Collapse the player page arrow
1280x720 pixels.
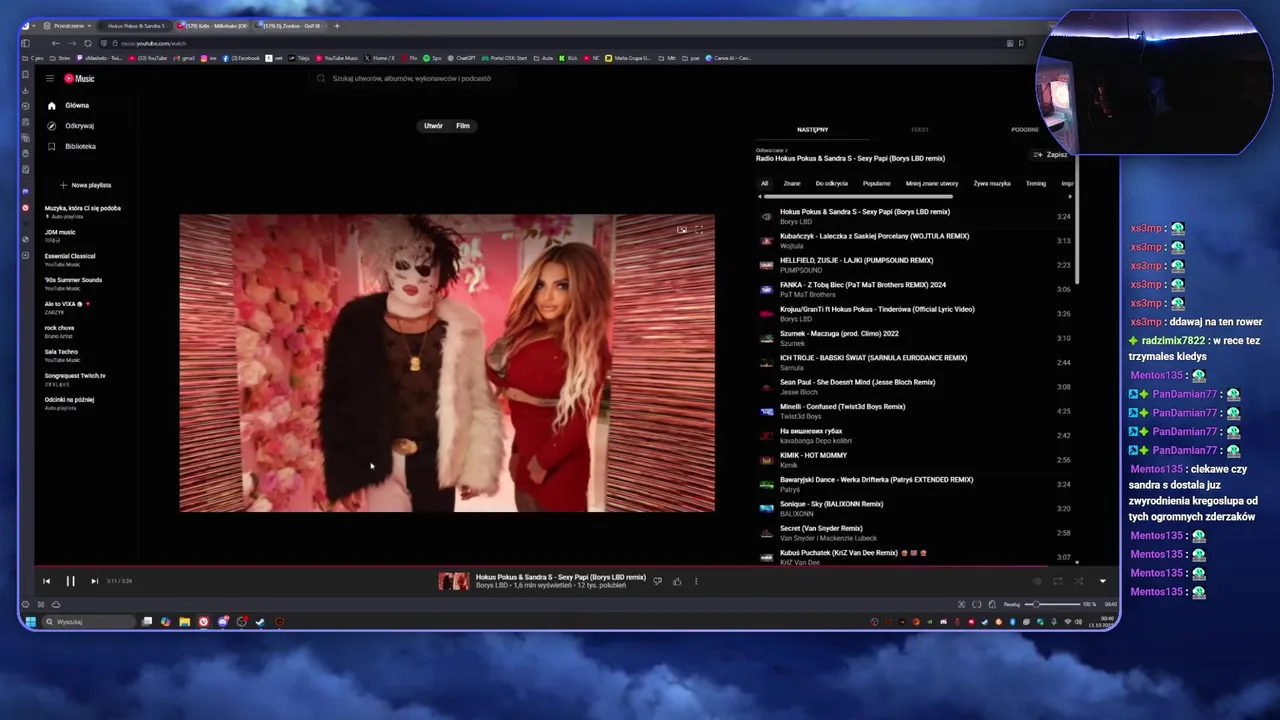(x=1102, y=581)
